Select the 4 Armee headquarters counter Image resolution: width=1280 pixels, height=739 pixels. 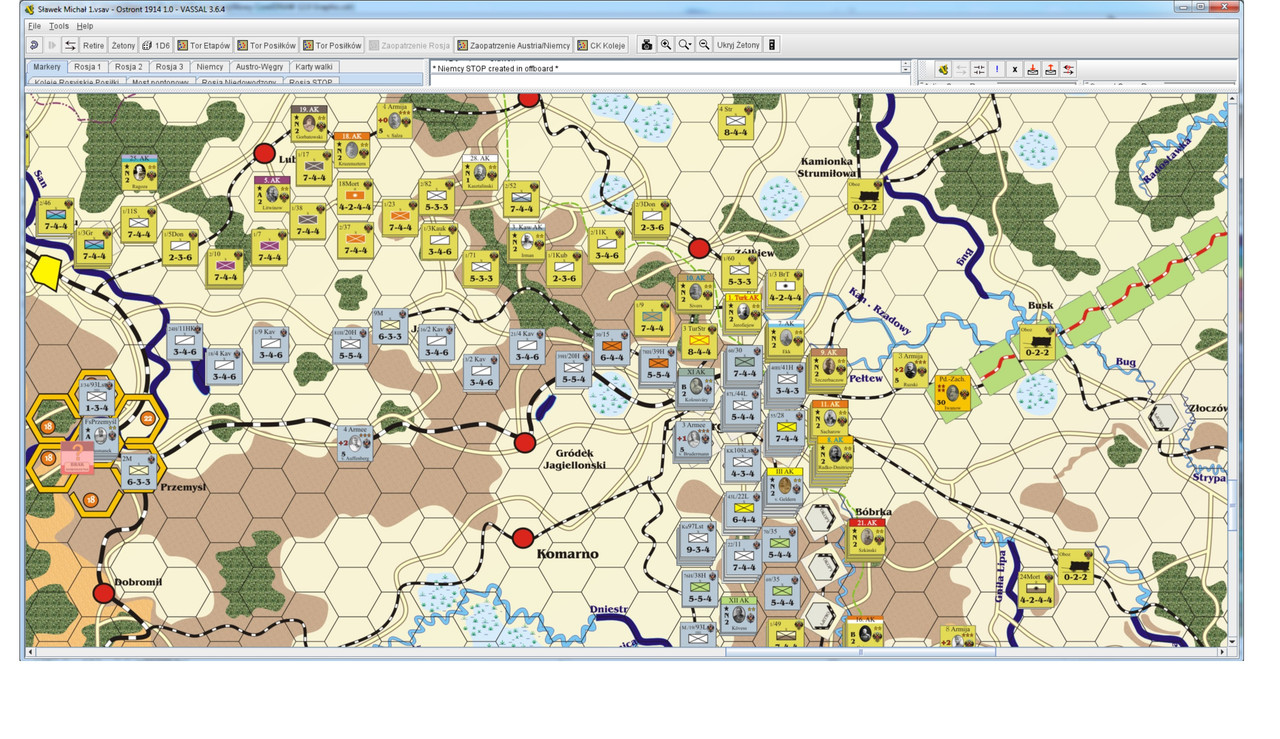[357, 442]
